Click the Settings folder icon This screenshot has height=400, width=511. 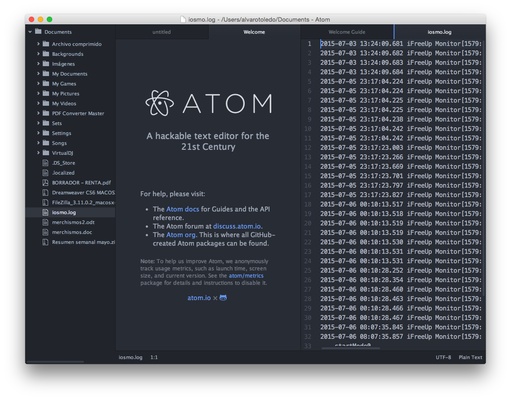click(x=46, y=133)
